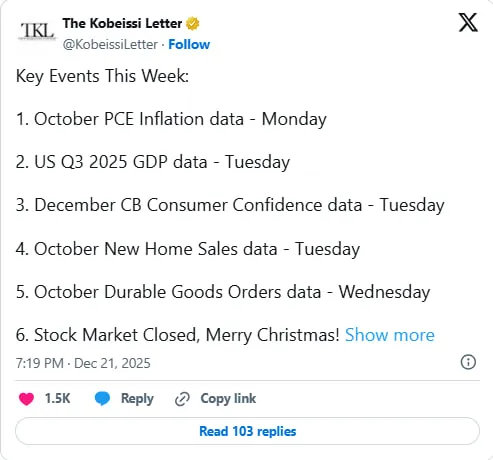Open the Read 103 replies button
493x460 pixels.
tap(247, 431)
